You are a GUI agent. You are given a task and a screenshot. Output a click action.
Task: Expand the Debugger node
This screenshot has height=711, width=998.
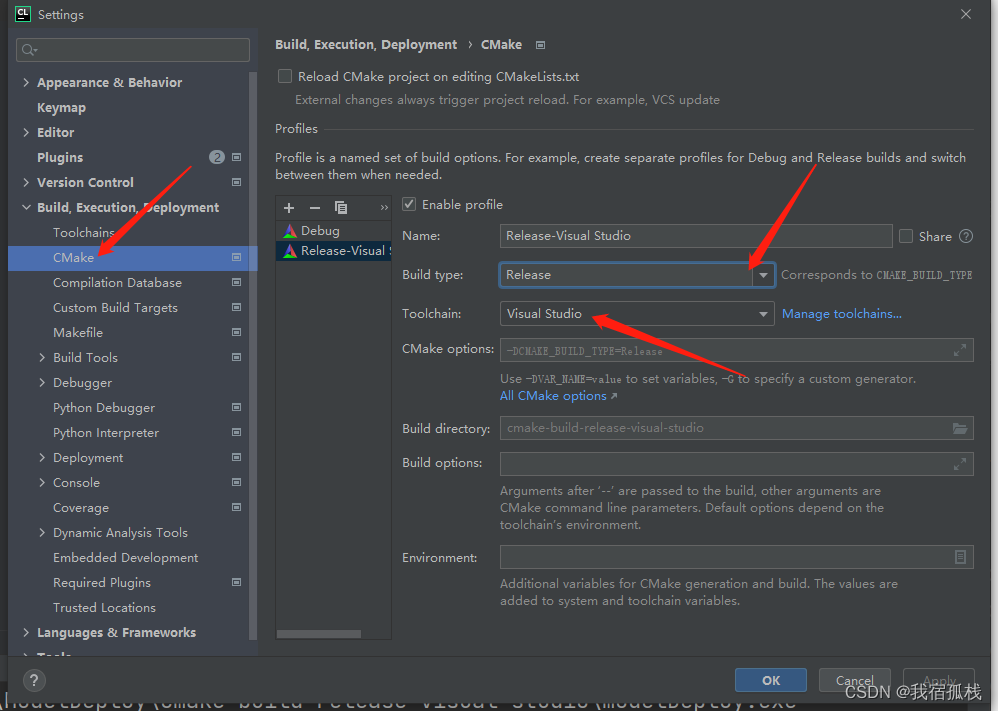(x=42, y=383)
